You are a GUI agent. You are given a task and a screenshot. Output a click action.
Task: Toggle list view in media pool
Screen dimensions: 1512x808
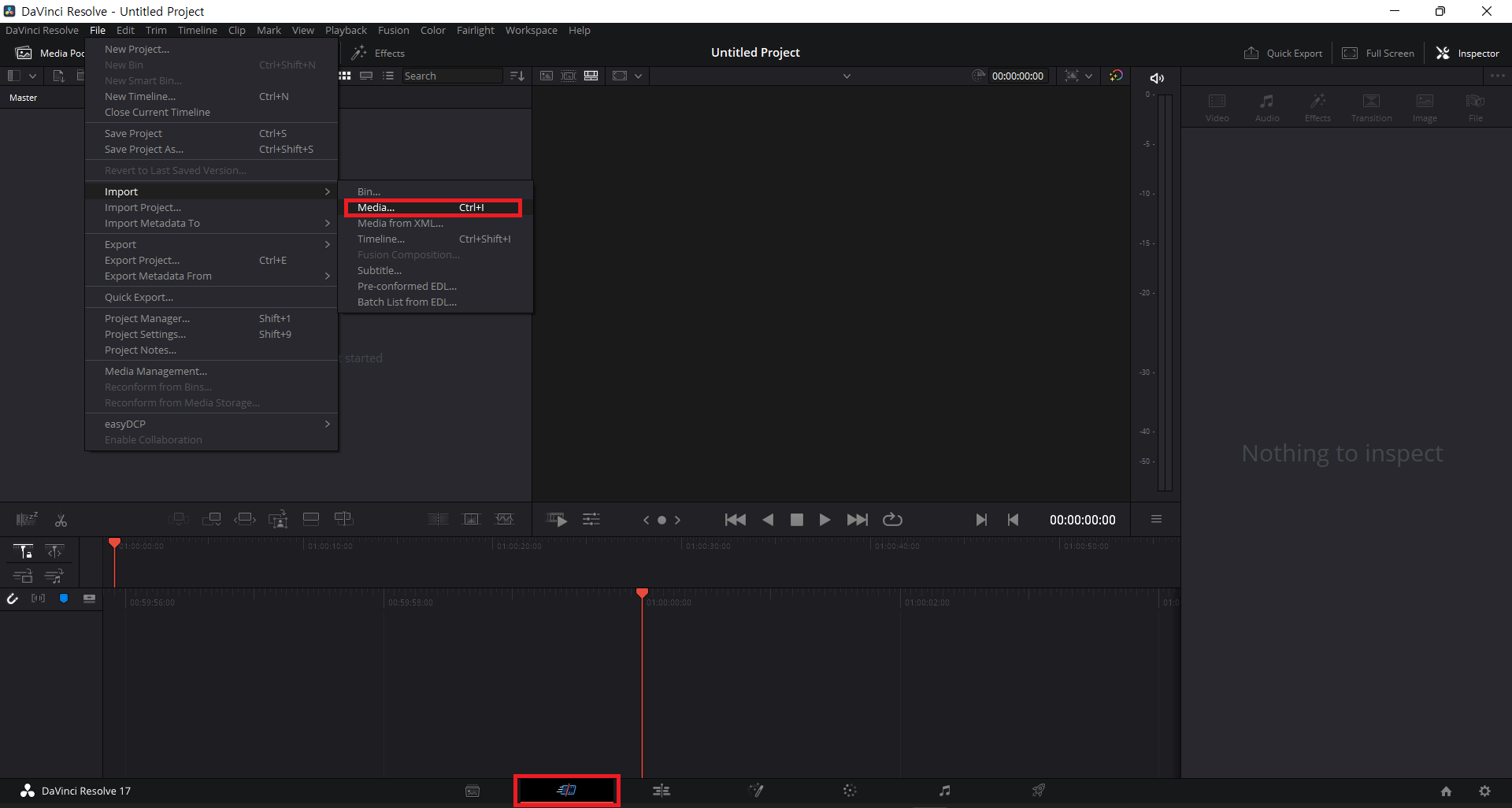(388, 76)
